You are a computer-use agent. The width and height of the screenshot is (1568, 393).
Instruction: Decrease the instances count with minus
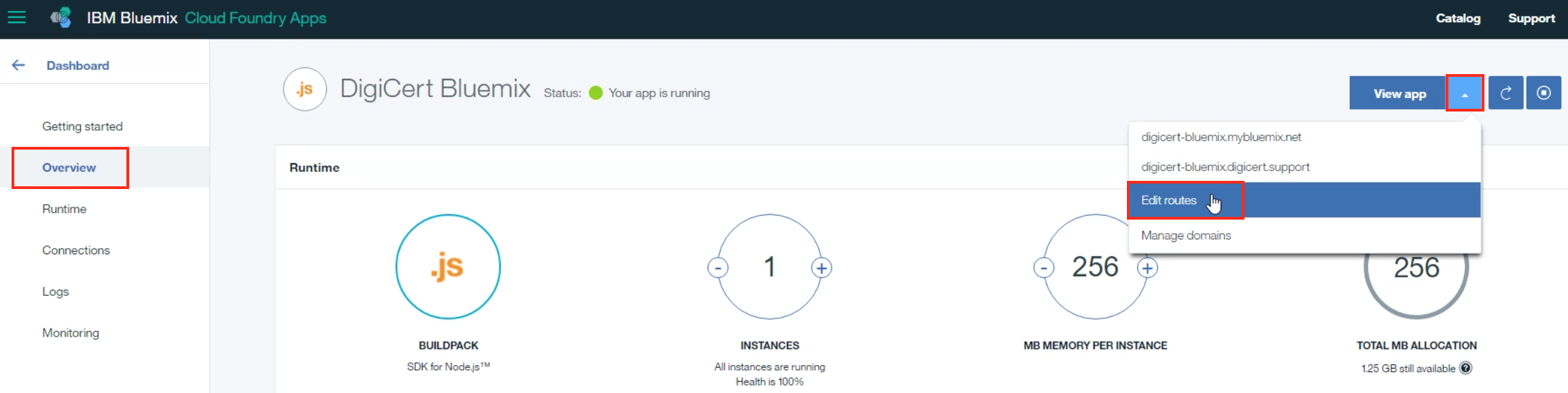[718, 268]
